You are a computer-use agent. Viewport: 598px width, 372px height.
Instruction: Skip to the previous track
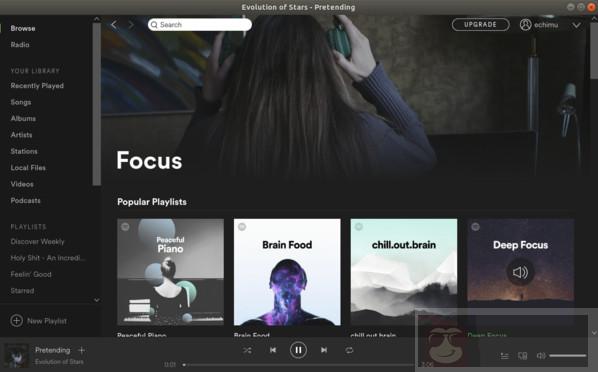[x=273, y=350]
